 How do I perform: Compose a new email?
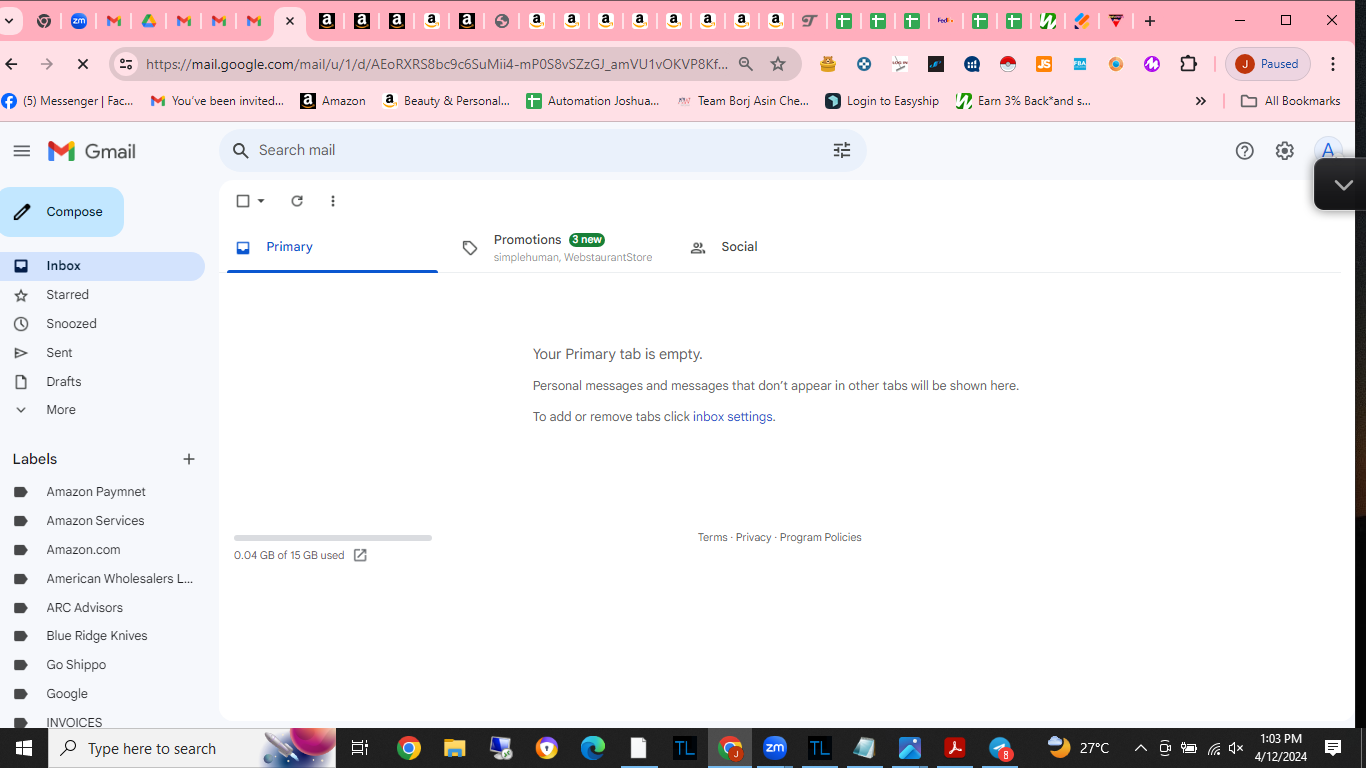coord(62,212)
